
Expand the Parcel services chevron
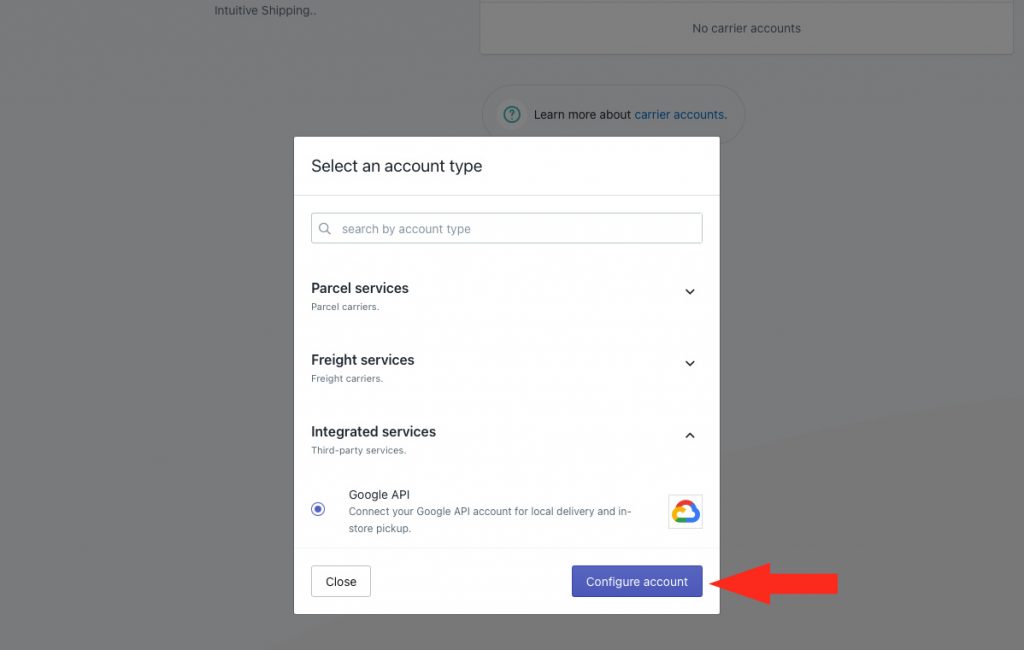point(690,291)
